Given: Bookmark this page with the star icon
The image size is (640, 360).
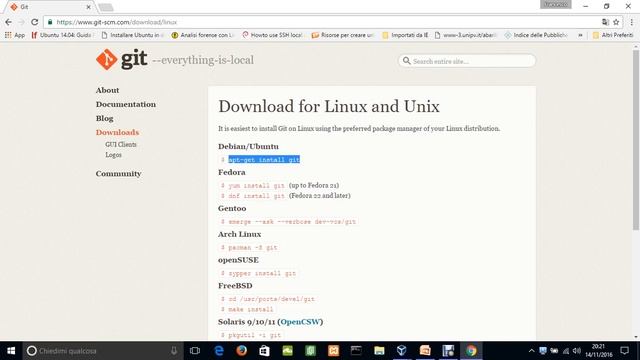Looking at the screenshot, I should pos(616,22).
